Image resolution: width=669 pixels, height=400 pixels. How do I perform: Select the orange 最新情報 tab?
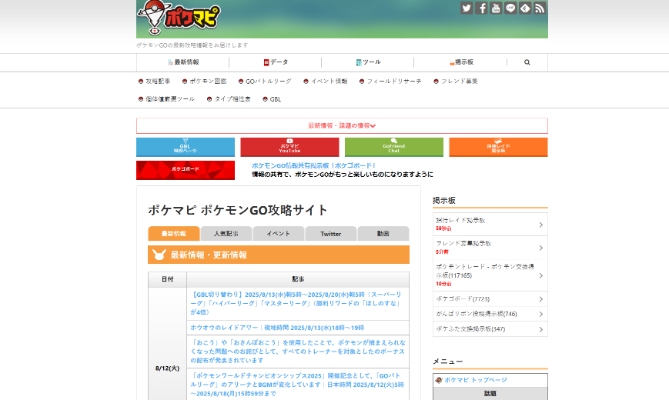coord(174,234)
